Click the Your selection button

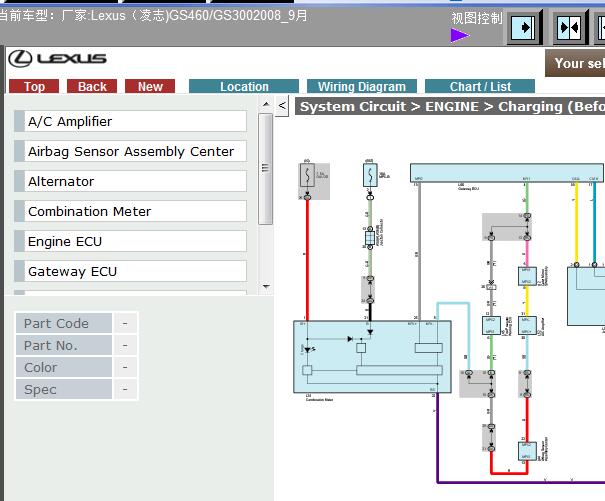point(575,63)
